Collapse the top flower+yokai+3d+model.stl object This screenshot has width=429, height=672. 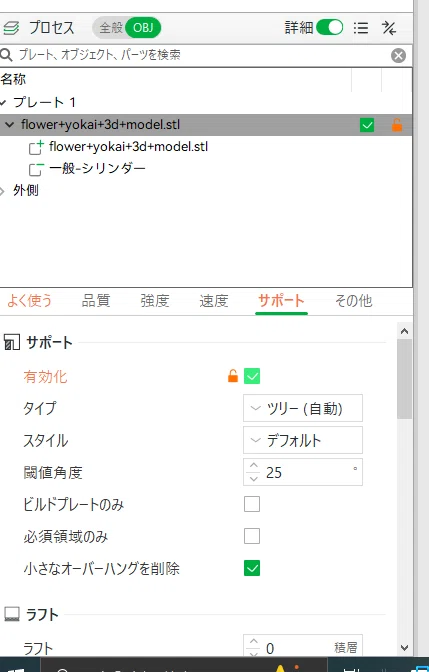click(9, 125)
